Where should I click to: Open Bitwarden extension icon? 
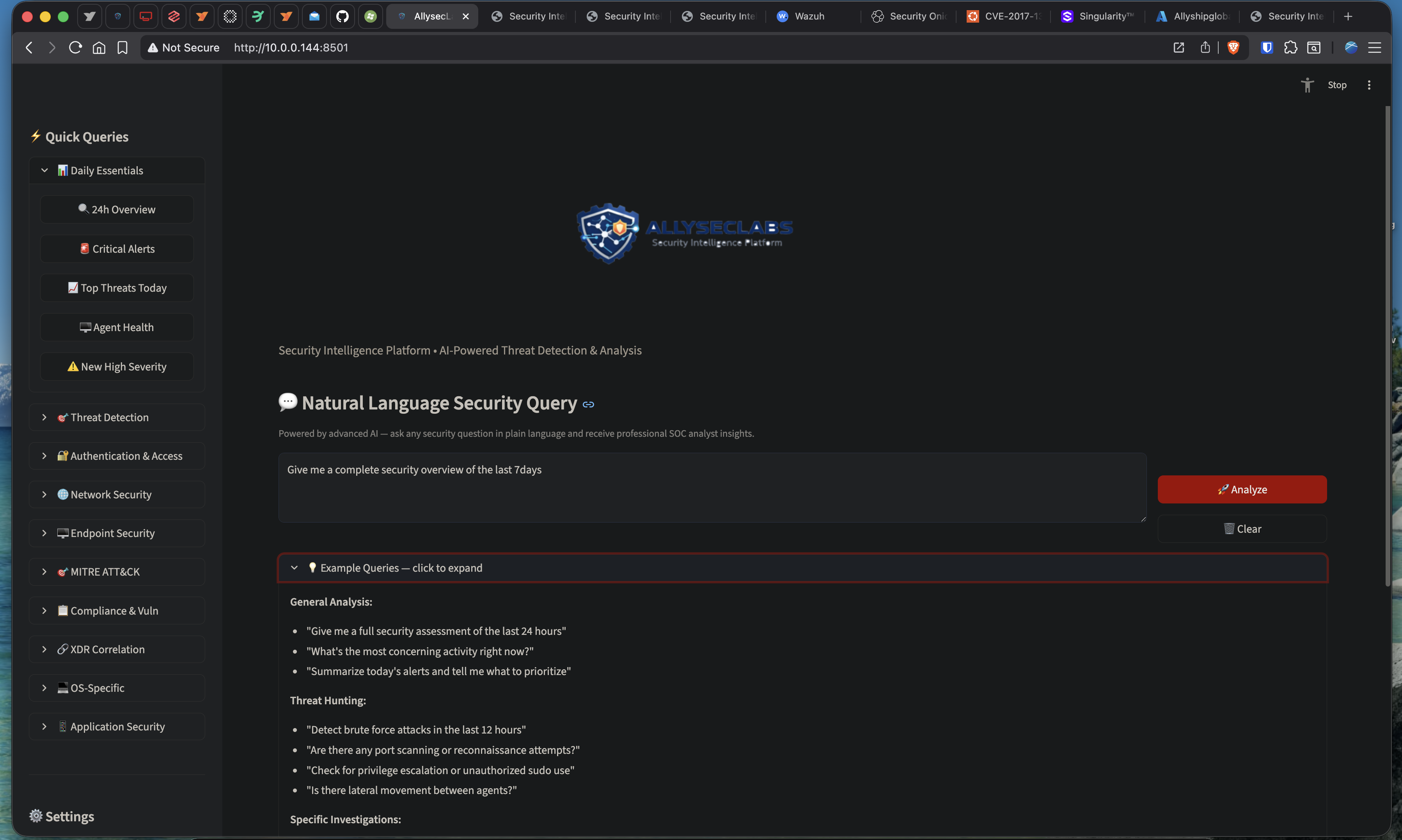(1267, 48)
